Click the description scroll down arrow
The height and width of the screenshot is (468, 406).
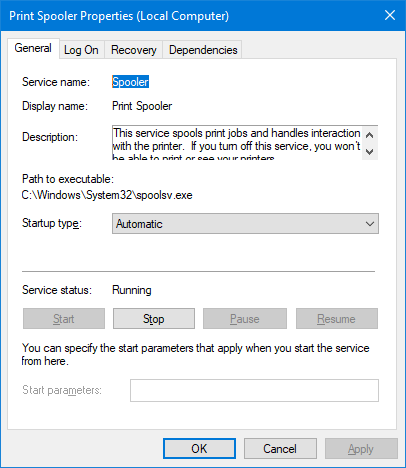tap(369, 151)
